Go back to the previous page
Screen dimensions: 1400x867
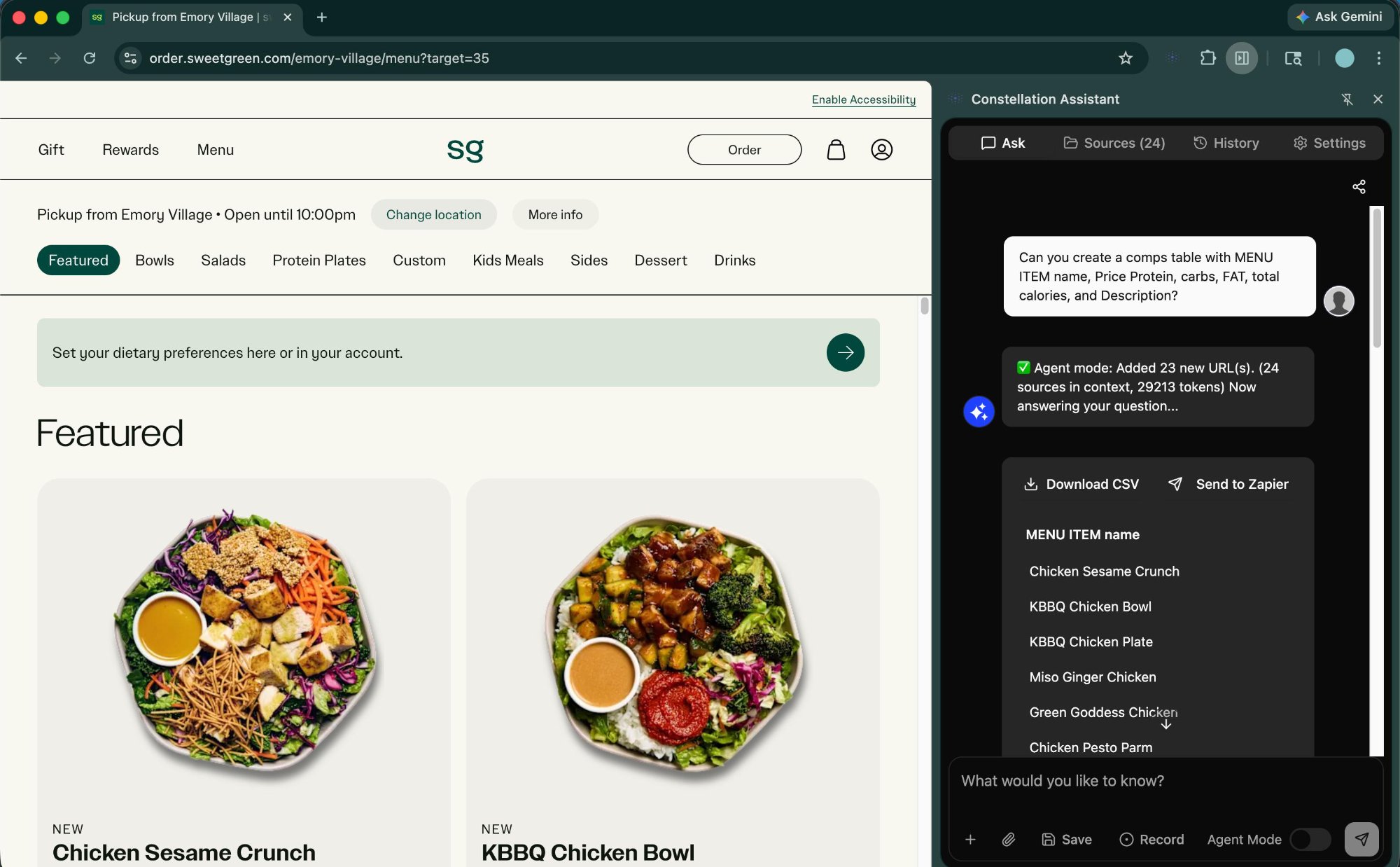pos(21,58)
